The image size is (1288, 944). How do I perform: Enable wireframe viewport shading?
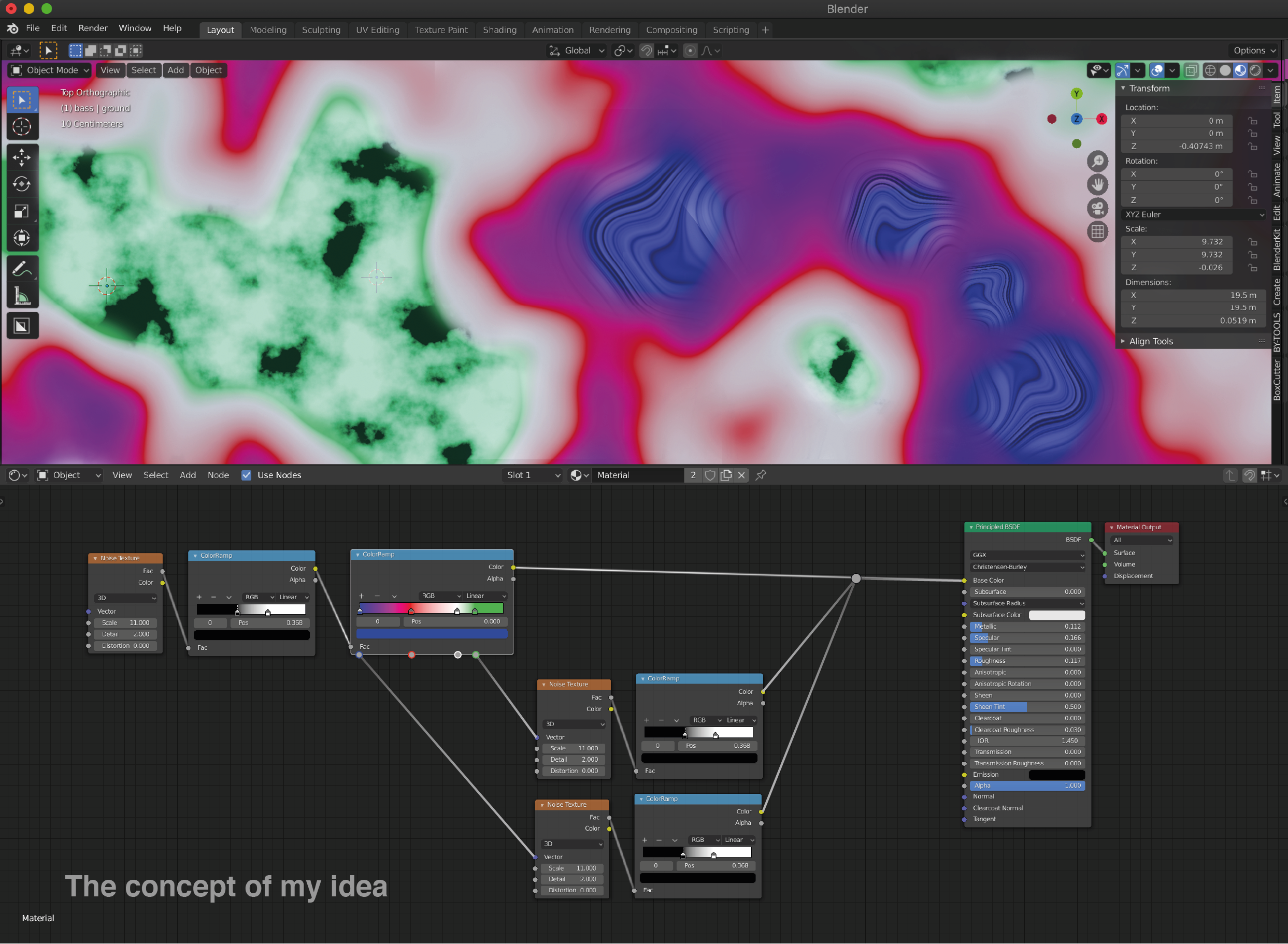(1210, 70)
